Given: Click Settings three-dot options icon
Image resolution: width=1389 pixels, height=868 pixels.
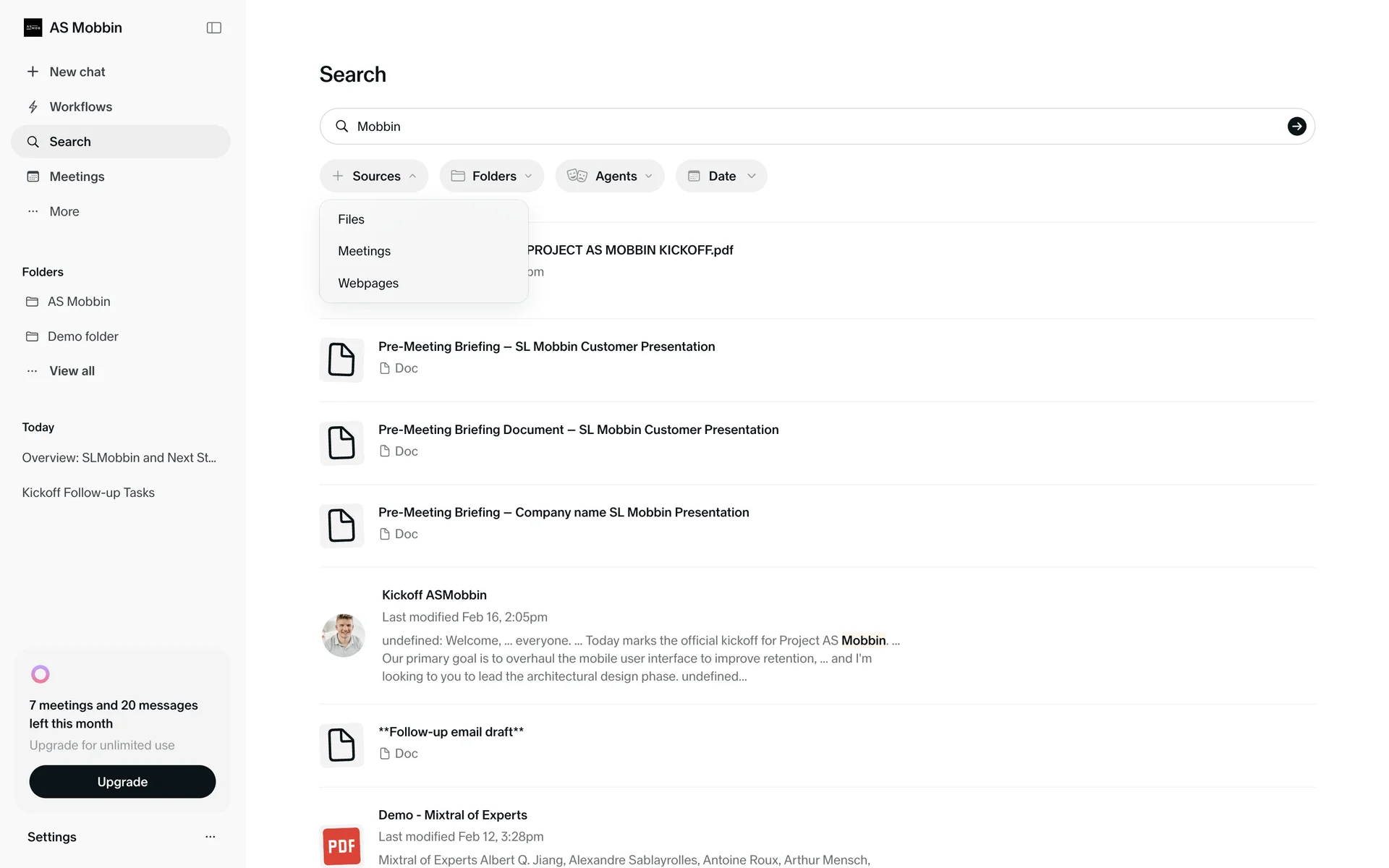Looking at the screenshot, I should [210, 837].
